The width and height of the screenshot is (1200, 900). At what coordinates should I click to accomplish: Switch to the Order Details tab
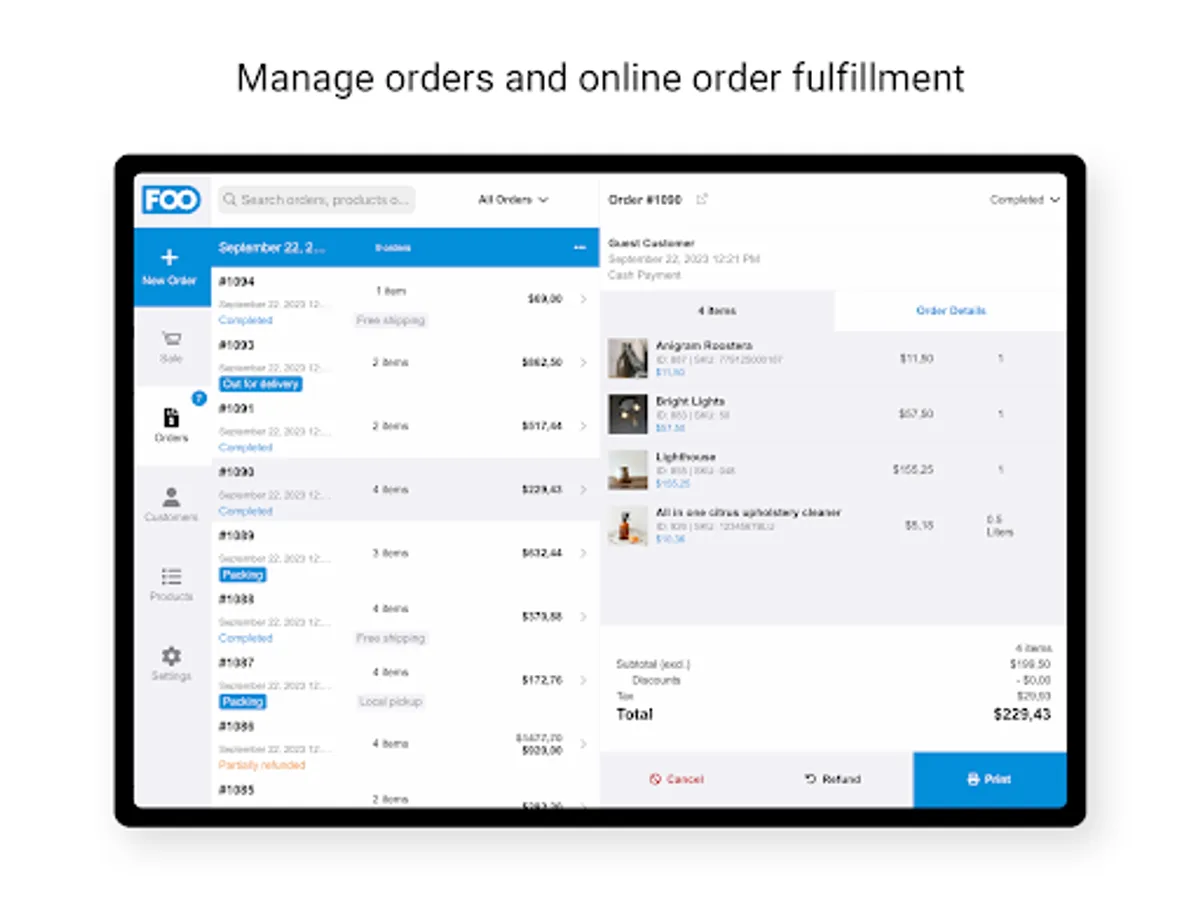(x=951, y=311)
